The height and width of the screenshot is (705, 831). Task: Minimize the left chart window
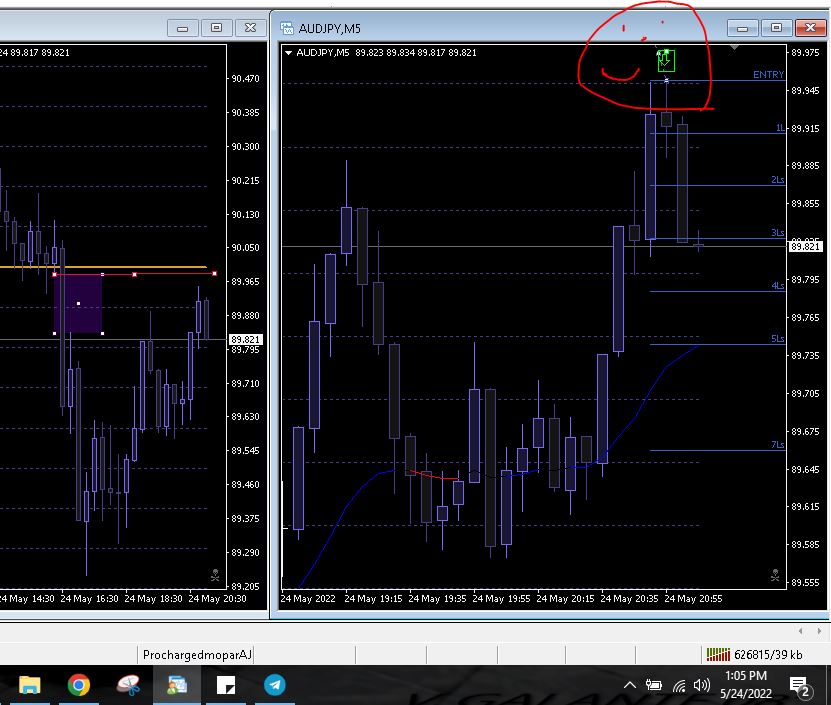coord(182,28)
